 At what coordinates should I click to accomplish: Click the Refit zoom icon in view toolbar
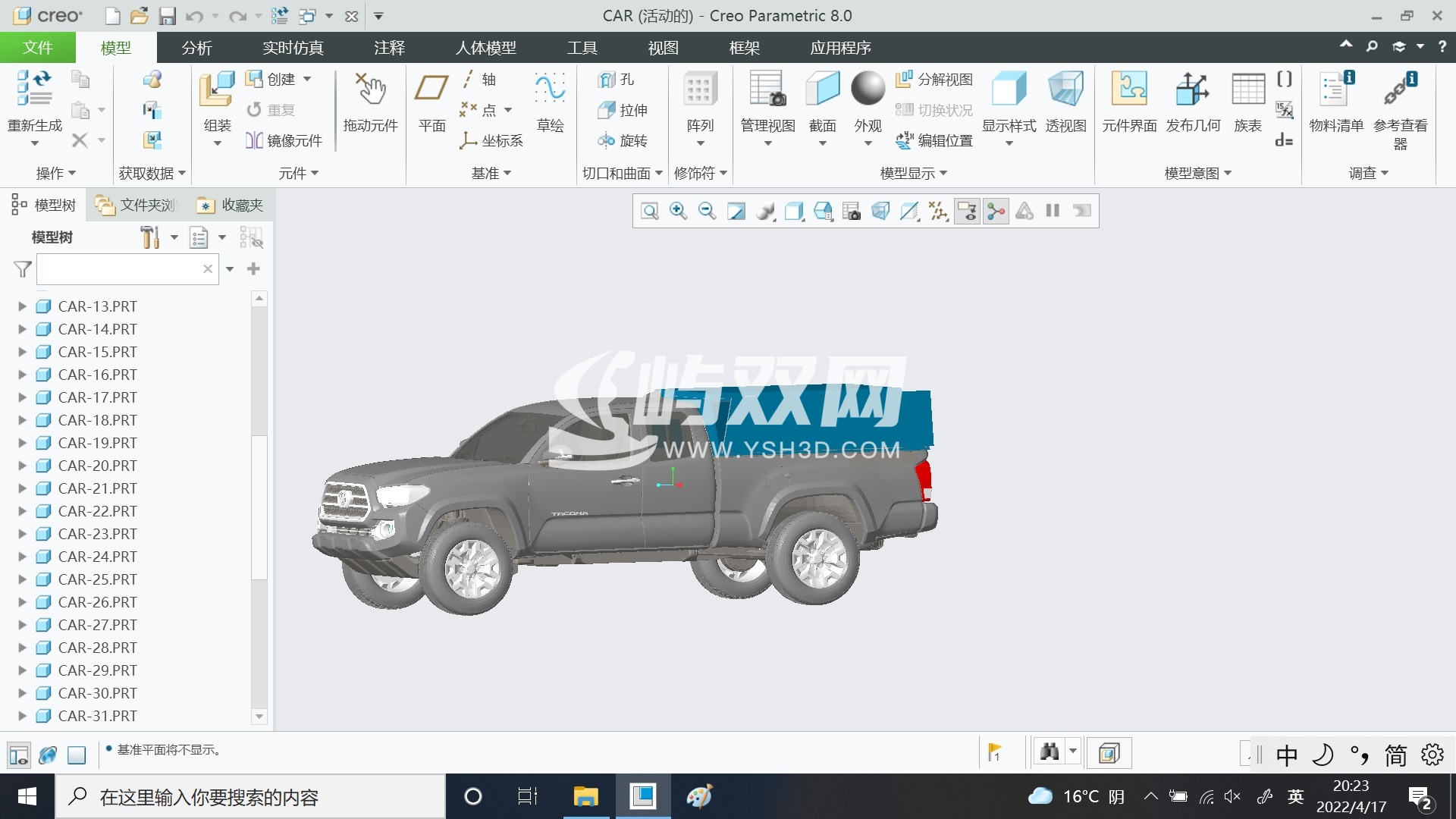pyautogui.click(x=650, y=211)
